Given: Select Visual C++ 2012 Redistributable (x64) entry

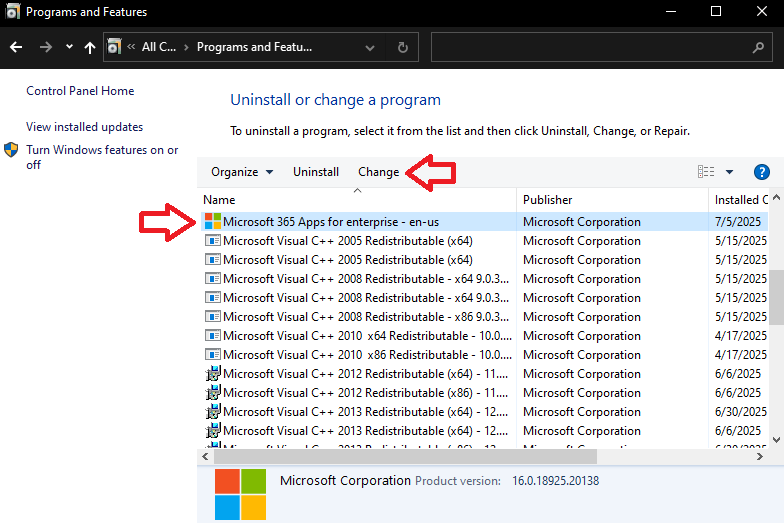Looking at the screenshot, I should [x=484, y=374].
